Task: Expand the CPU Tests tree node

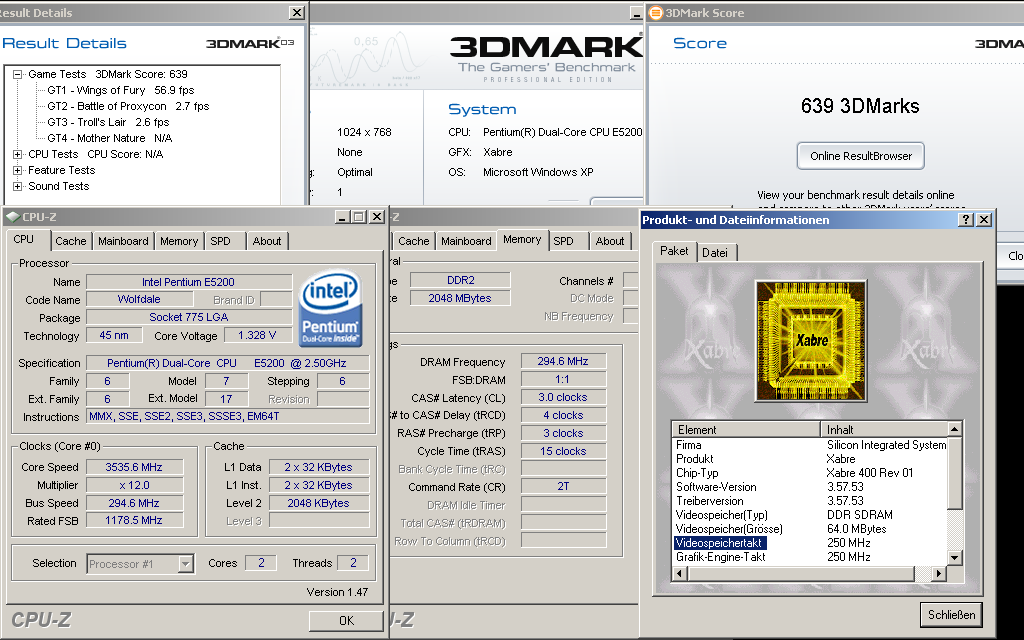Action: pos(18,154)
